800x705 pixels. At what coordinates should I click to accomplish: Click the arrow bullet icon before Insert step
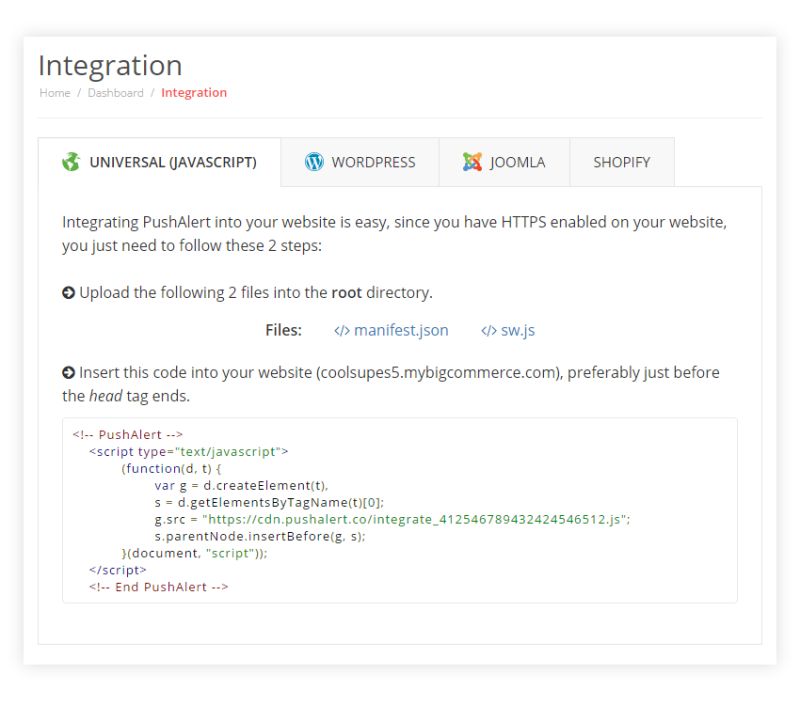(68, 373)
